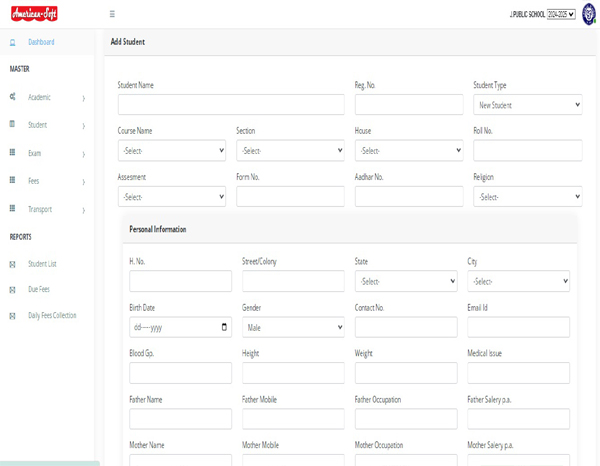Click the Student List report icon
The width and height of the screenshot is (600, 466).
(x=12, y=264)
